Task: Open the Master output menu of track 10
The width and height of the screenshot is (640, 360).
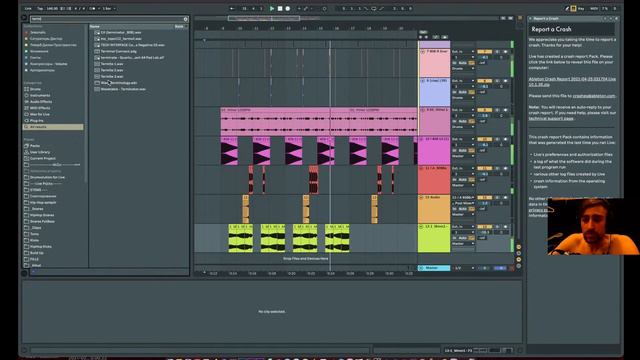Action: [x=463, y=156]
